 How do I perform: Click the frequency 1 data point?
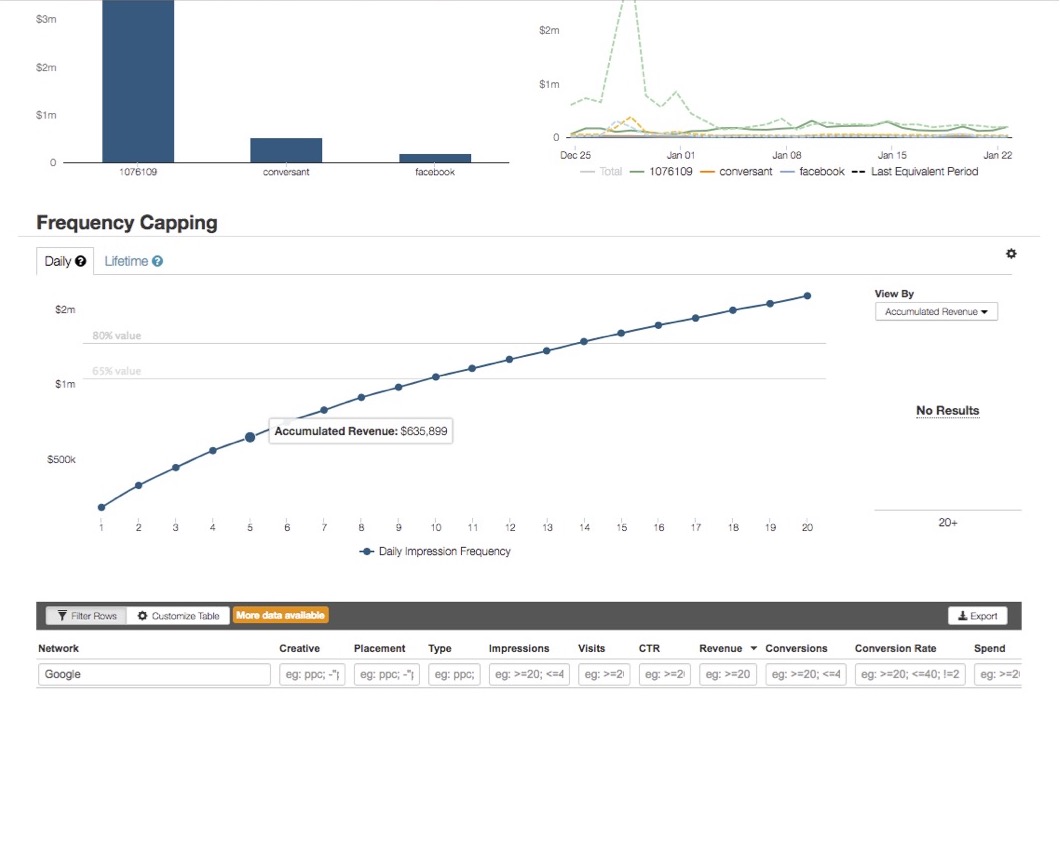(101, 507)
